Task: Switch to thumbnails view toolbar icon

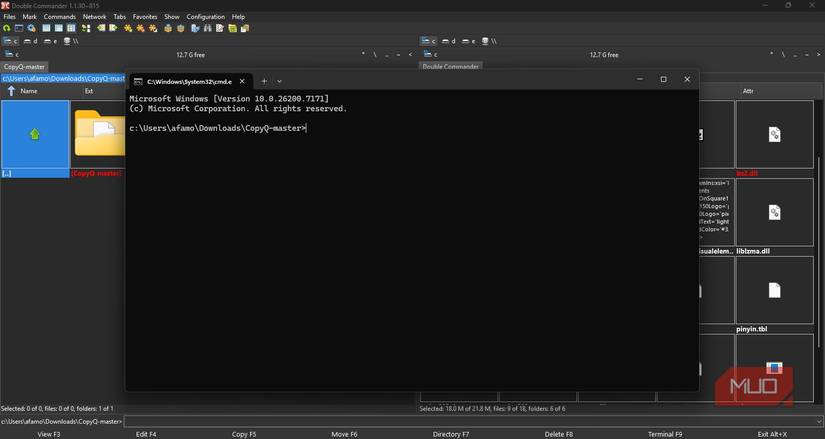Action: click(x=71, y=28)
